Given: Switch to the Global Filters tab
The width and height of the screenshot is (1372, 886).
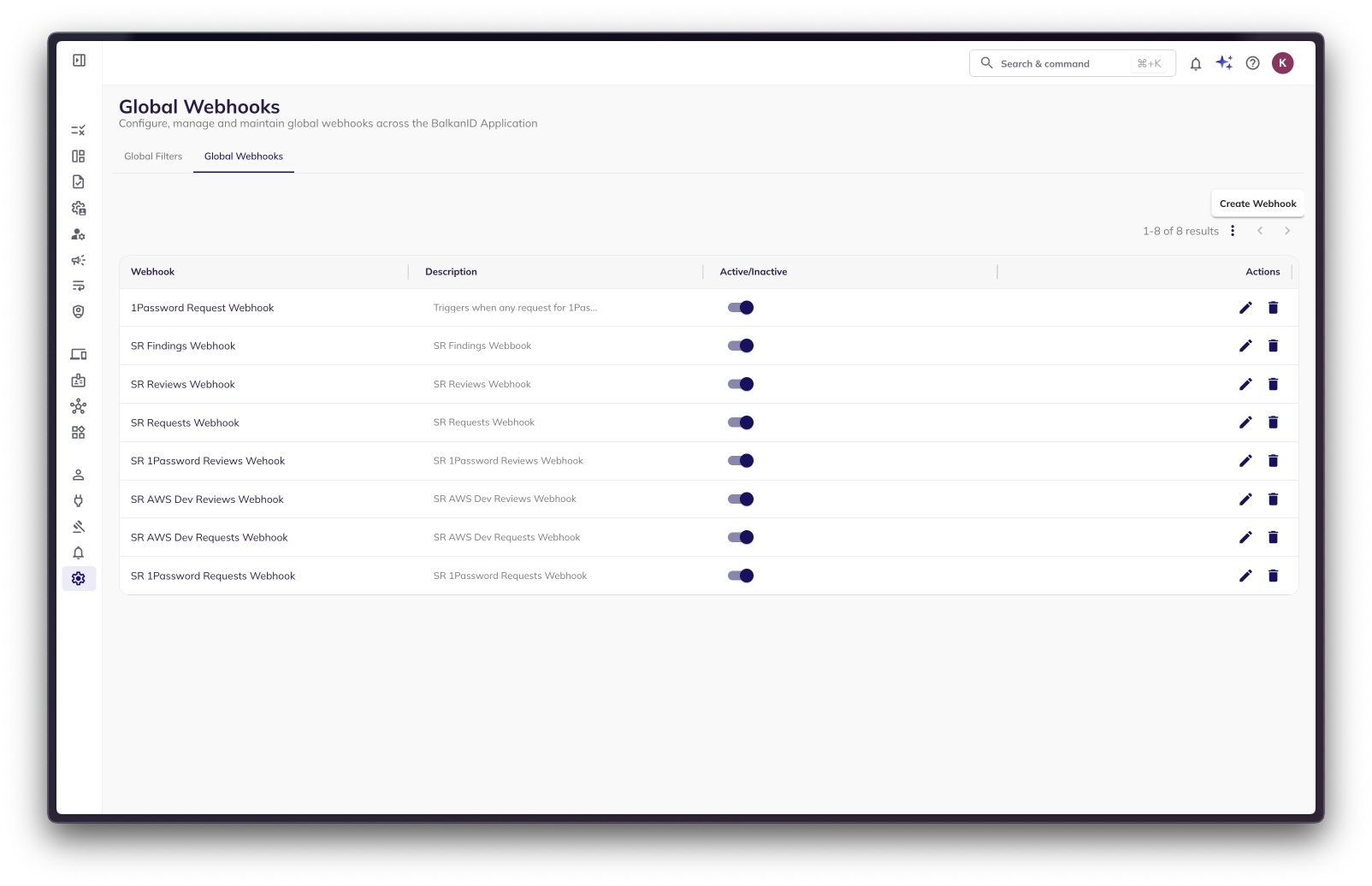Looking at the screenshot, I should coord(153,157).
